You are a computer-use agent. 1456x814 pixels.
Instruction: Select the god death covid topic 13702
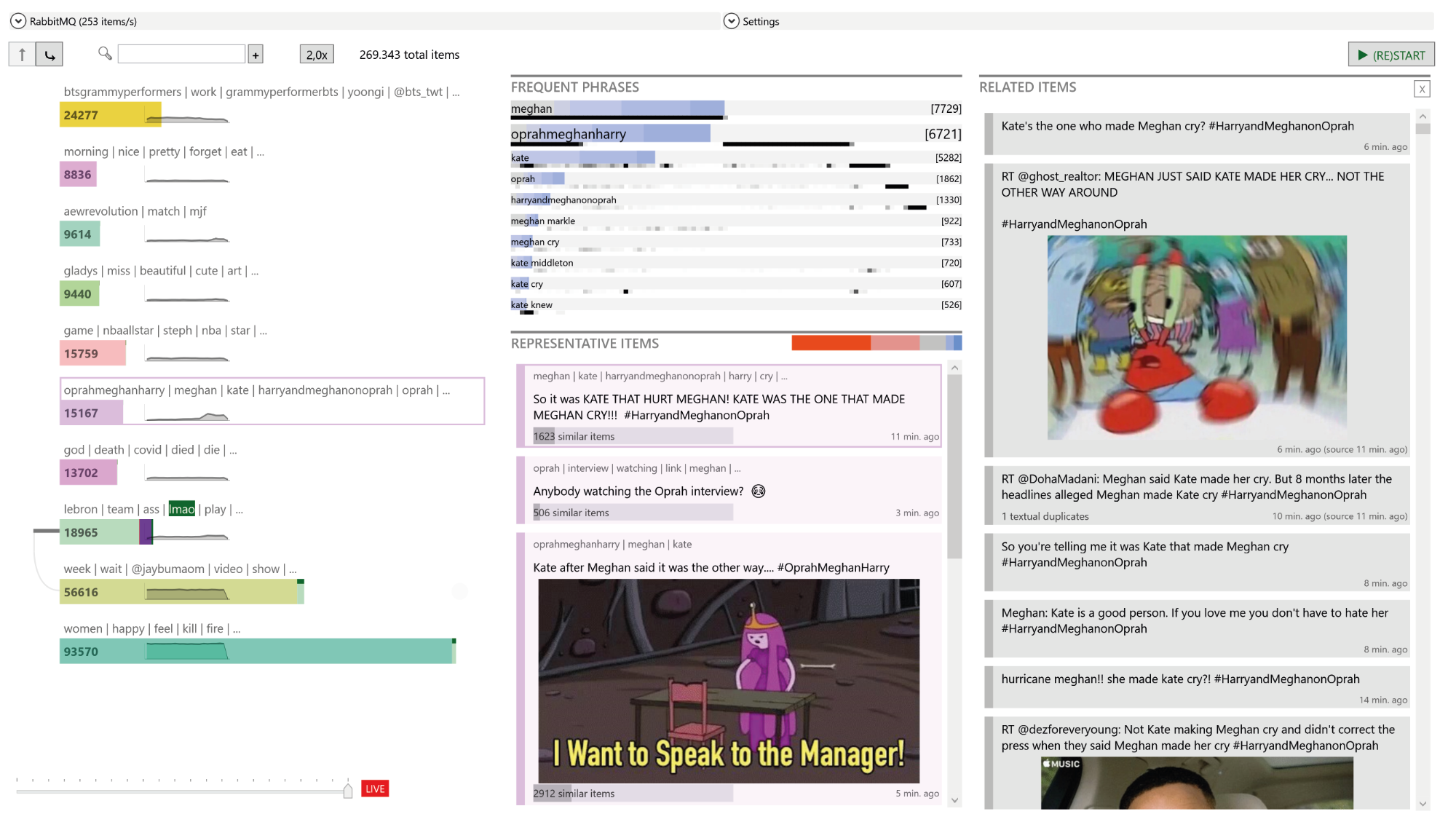(x=88, y=473)
